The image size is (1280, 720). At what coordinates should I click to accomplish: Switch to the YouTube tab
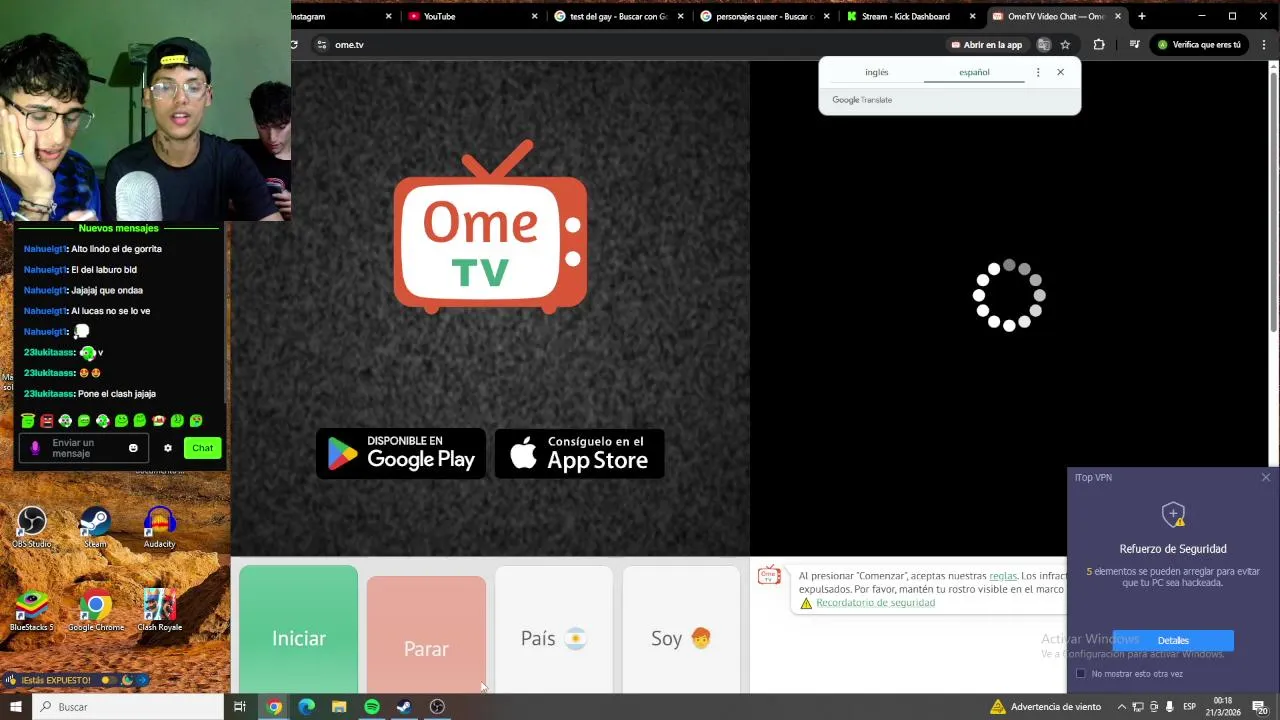[473, 16]
